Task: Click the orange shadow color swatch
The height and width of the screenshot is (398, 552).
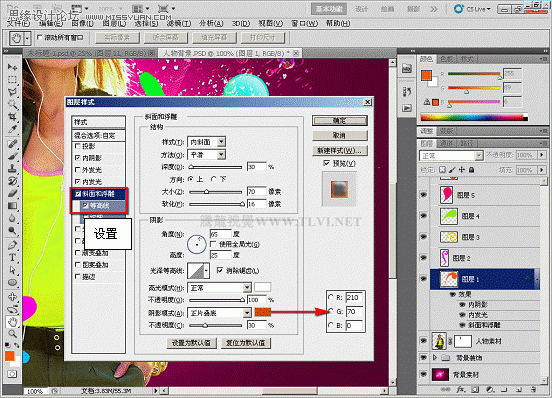Action: pyautogui.click(x=263, y=312)
